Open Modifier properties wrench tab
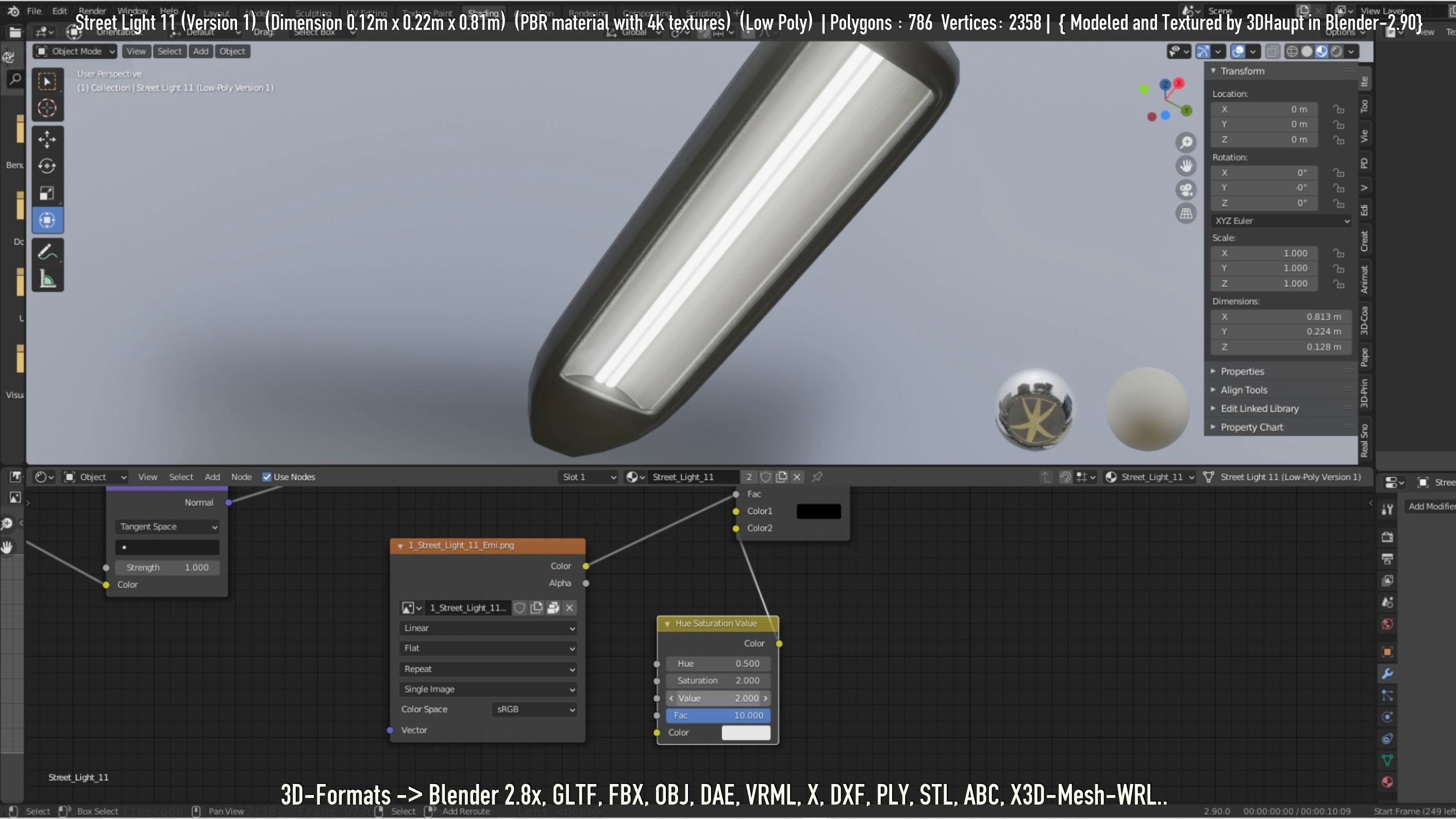 point(1387,674)
